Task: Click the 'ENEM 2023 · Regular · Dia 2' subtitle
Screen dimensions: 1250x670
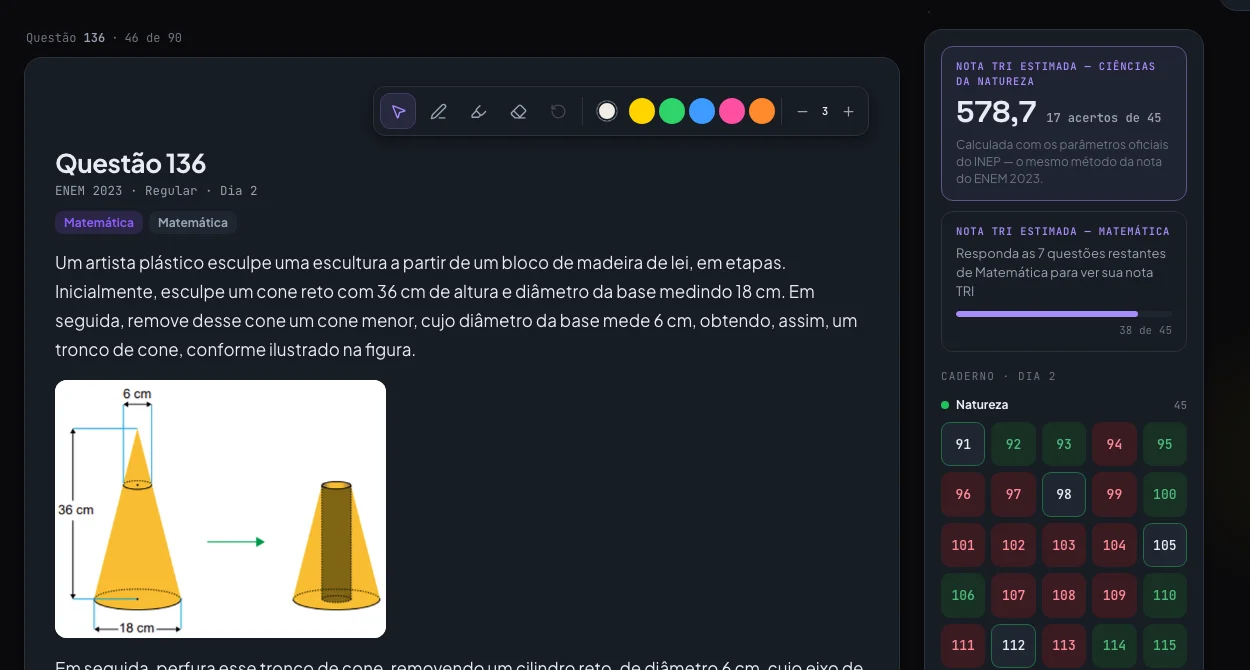Action: [x=156, y=191]
